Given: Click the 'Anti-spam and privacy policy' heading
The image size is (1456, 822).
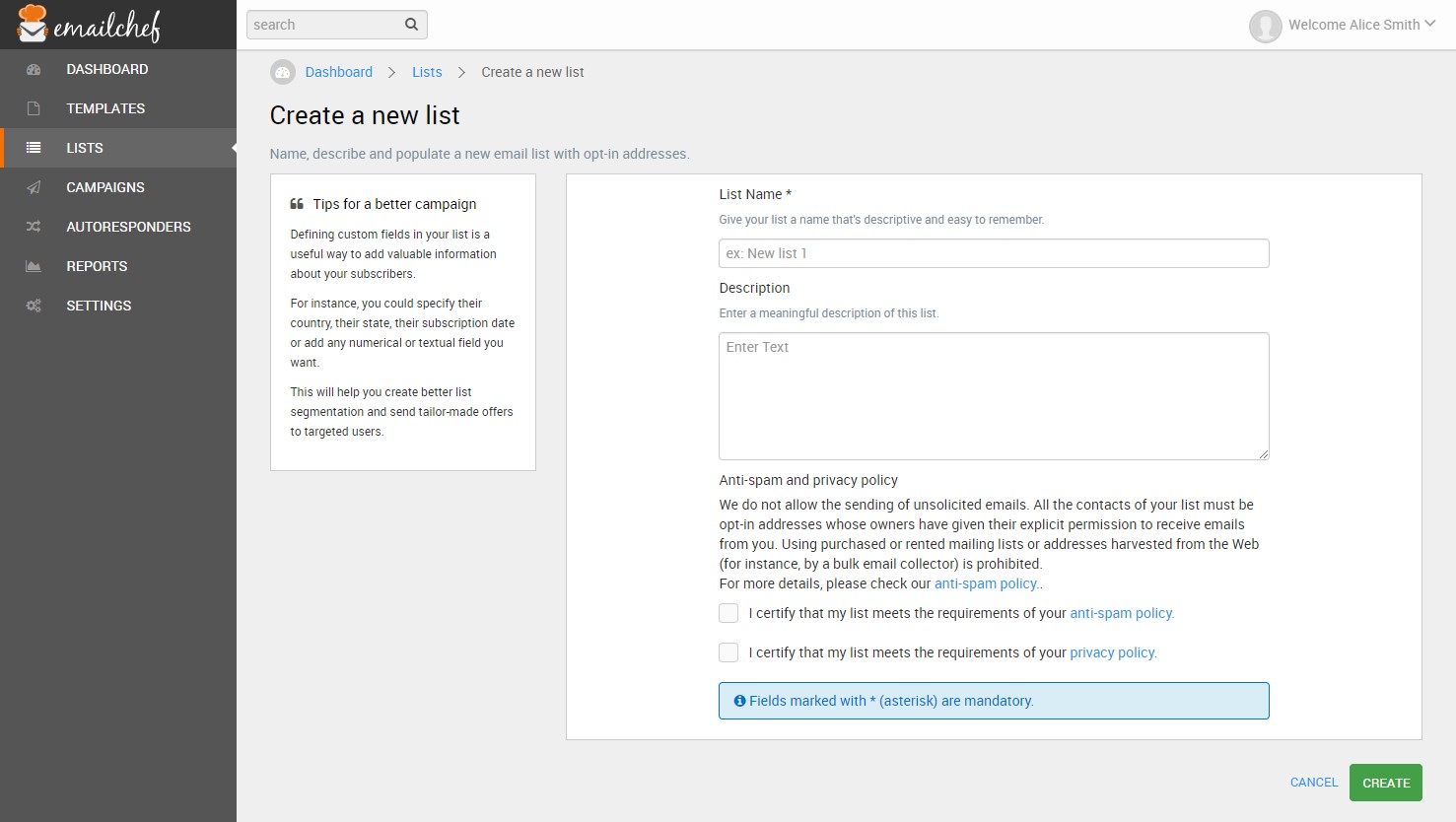Looking at the screenshot, I should [x=808, y=480].
